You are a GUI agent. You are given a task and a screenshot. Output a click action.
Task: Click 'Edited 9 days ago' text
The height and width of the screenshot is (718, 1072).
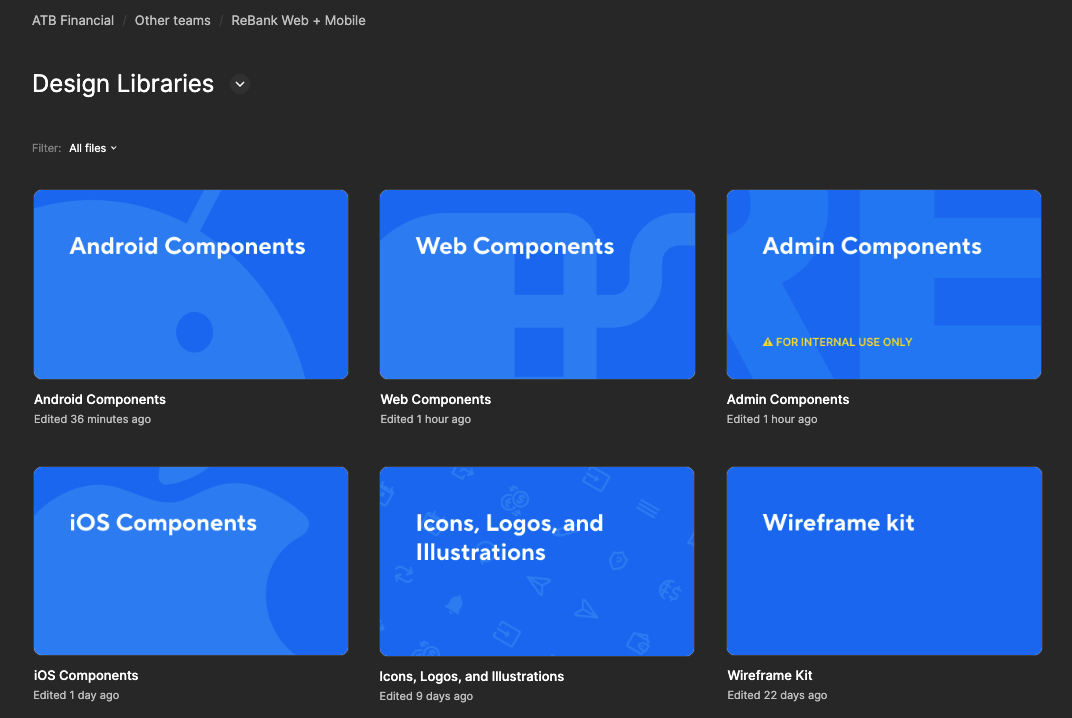(x=426, y=696)
